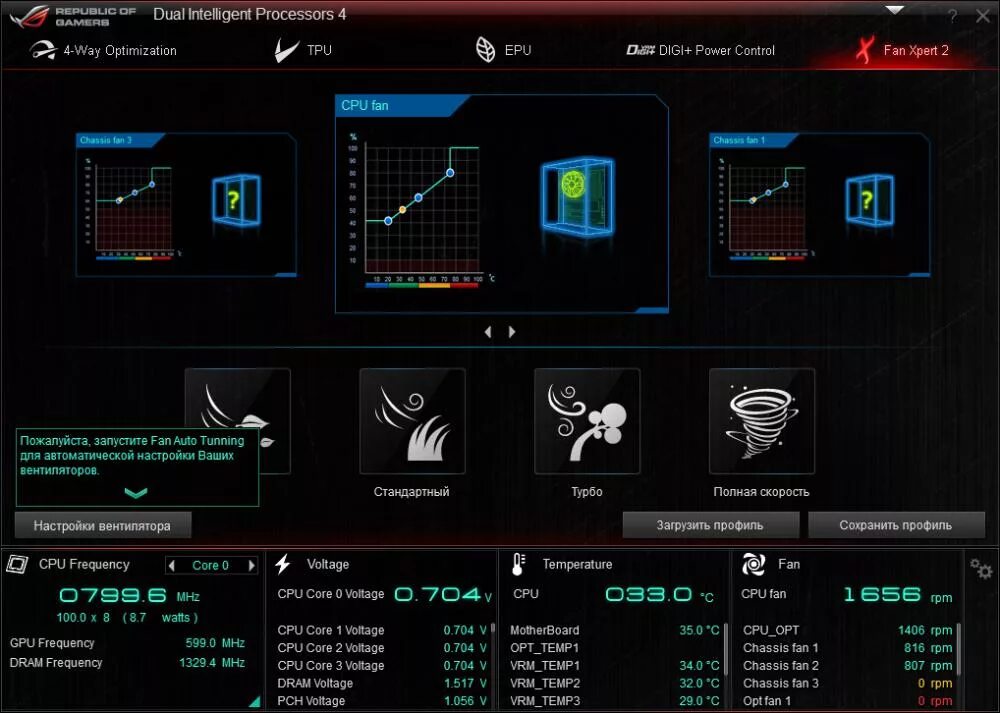Select next core with right arrow

pos(251,565)
